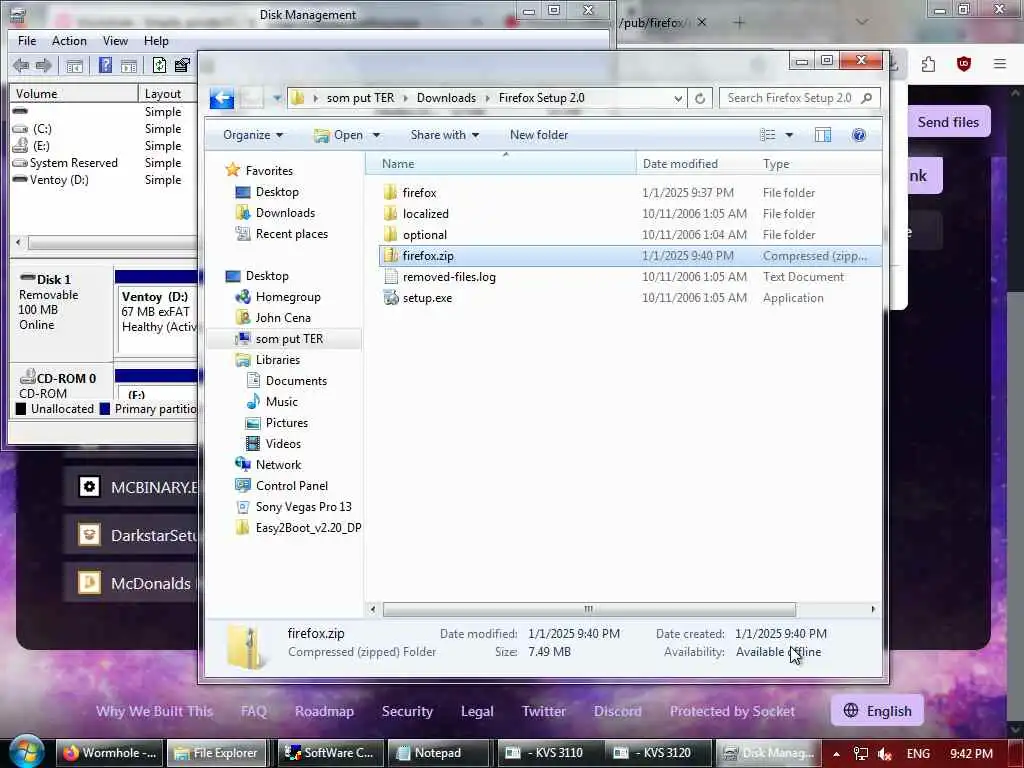Toggle the preview pane icon
Image resolution: width=1024 pixels, height=768 pixels.
(823, 135)
